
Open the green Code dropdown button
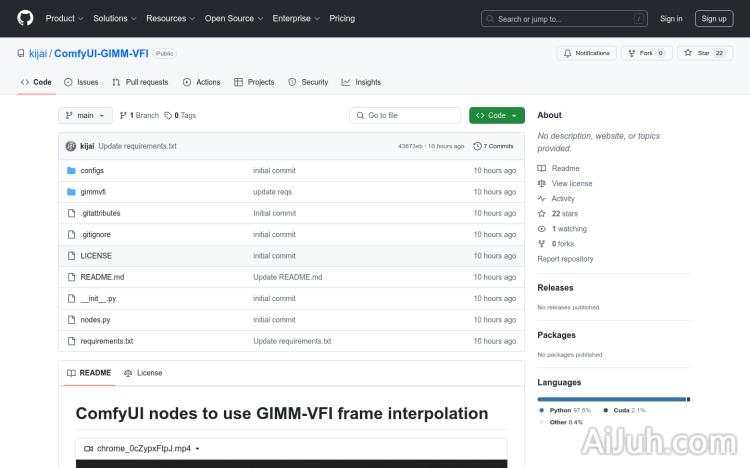[x=496, y=115]
